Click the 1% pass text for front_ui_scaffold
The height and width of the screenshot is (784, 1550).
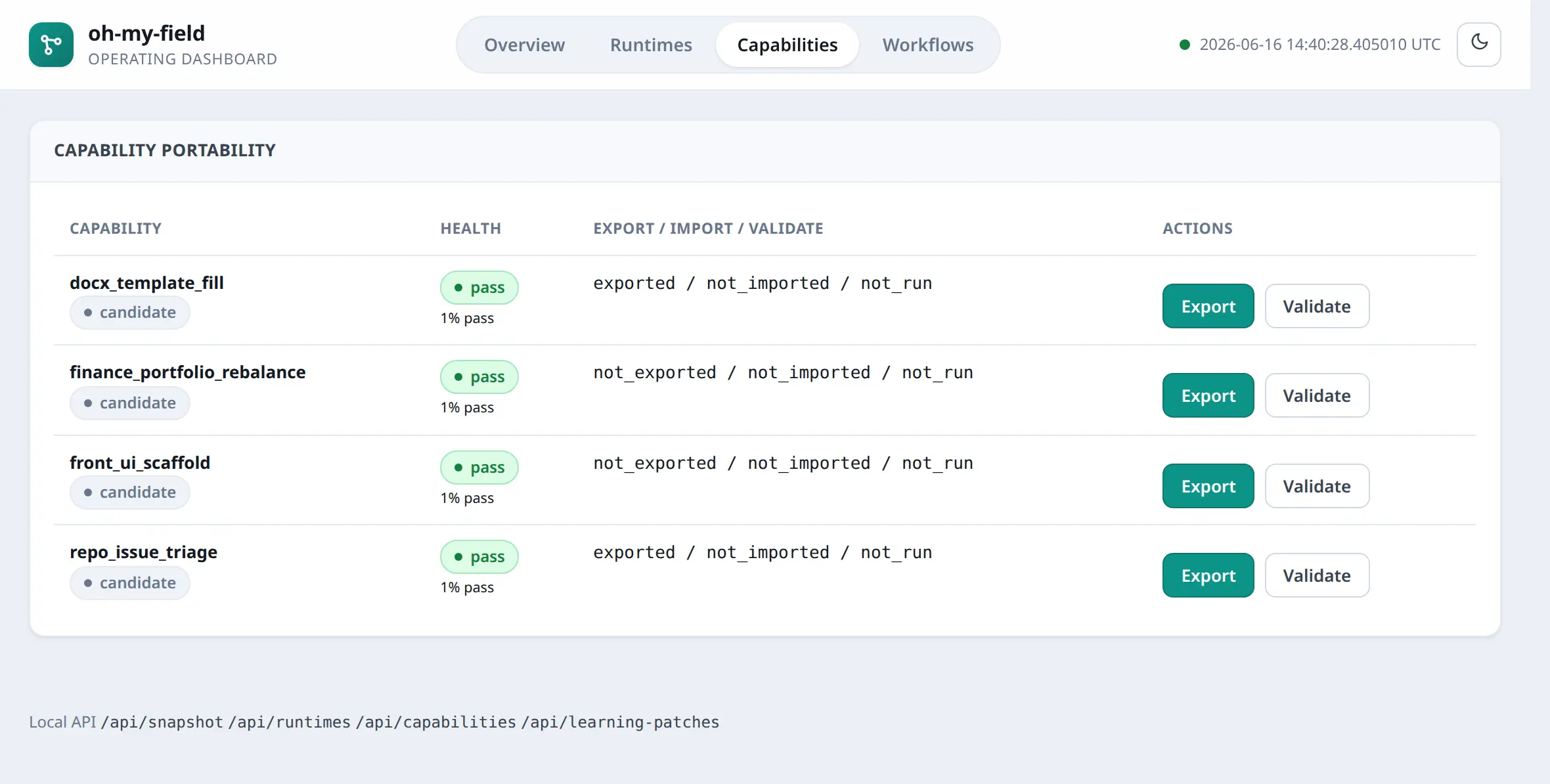(467, 498)
